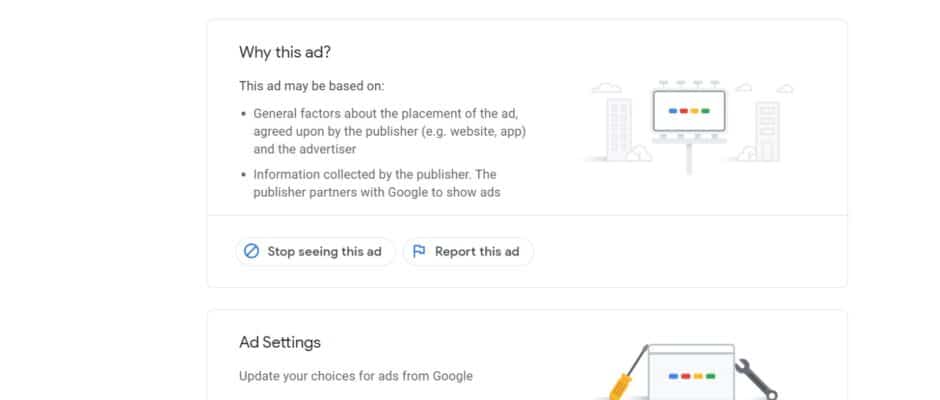Click the billboard illustration in Why this ad
This screenshot has height=400, width=940.
point(688,112)
